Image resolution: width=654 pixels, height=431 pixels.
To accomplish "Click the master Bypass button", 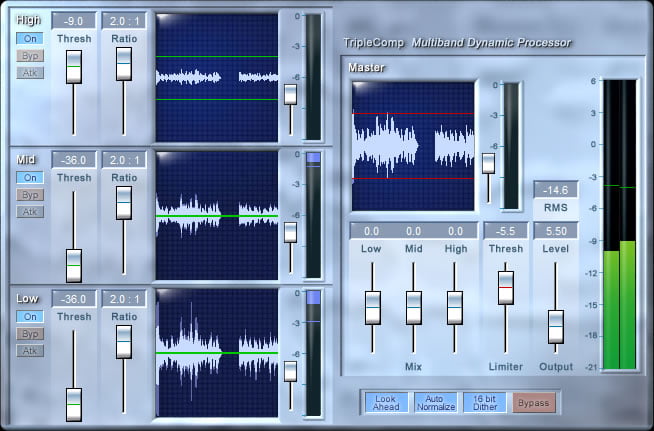I will point(534,403).
